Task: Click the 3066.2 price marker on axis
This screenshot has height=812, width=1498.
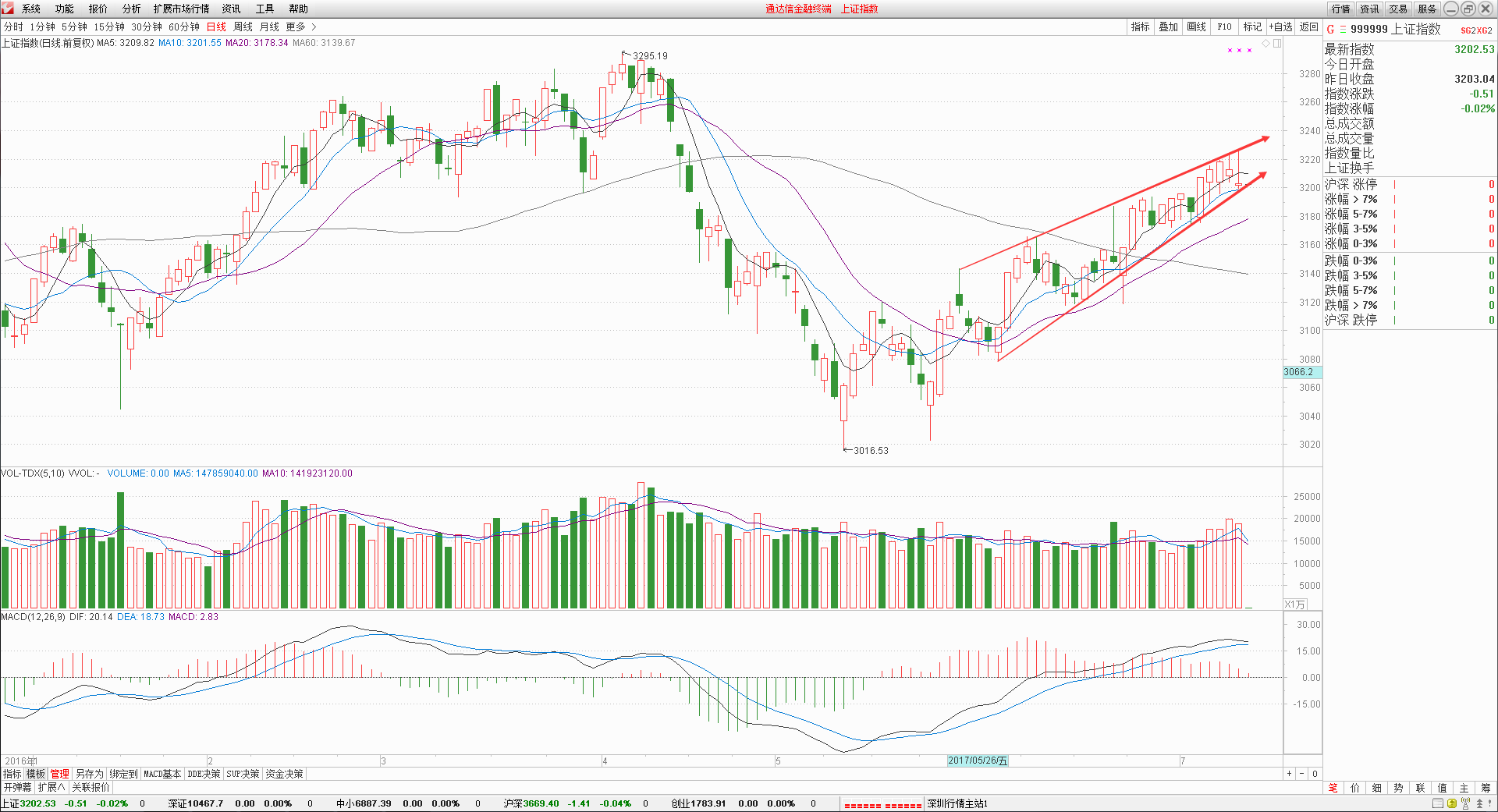Action: tap(1301, 372)
